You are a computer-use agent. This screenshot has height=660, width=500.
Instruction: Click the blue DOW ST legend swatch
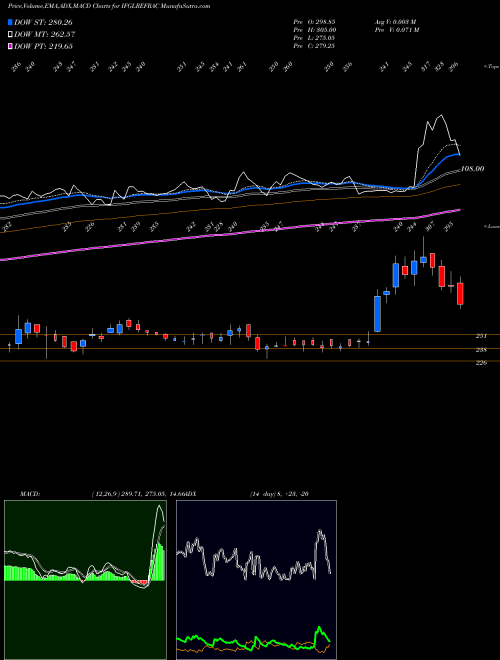point(10,22)
